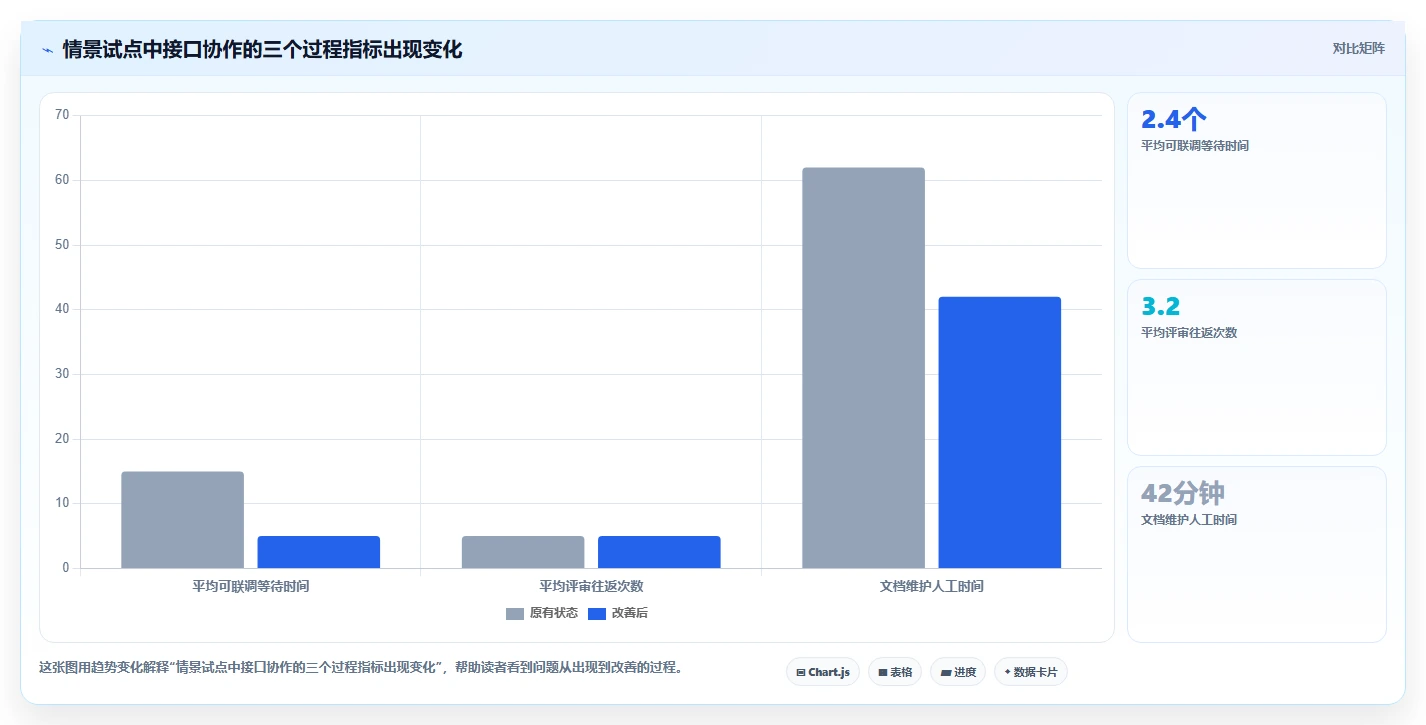Click the blue bar for 平均可联调等待时间
The height and width of the screenshot is (725, 1426).
318,552
